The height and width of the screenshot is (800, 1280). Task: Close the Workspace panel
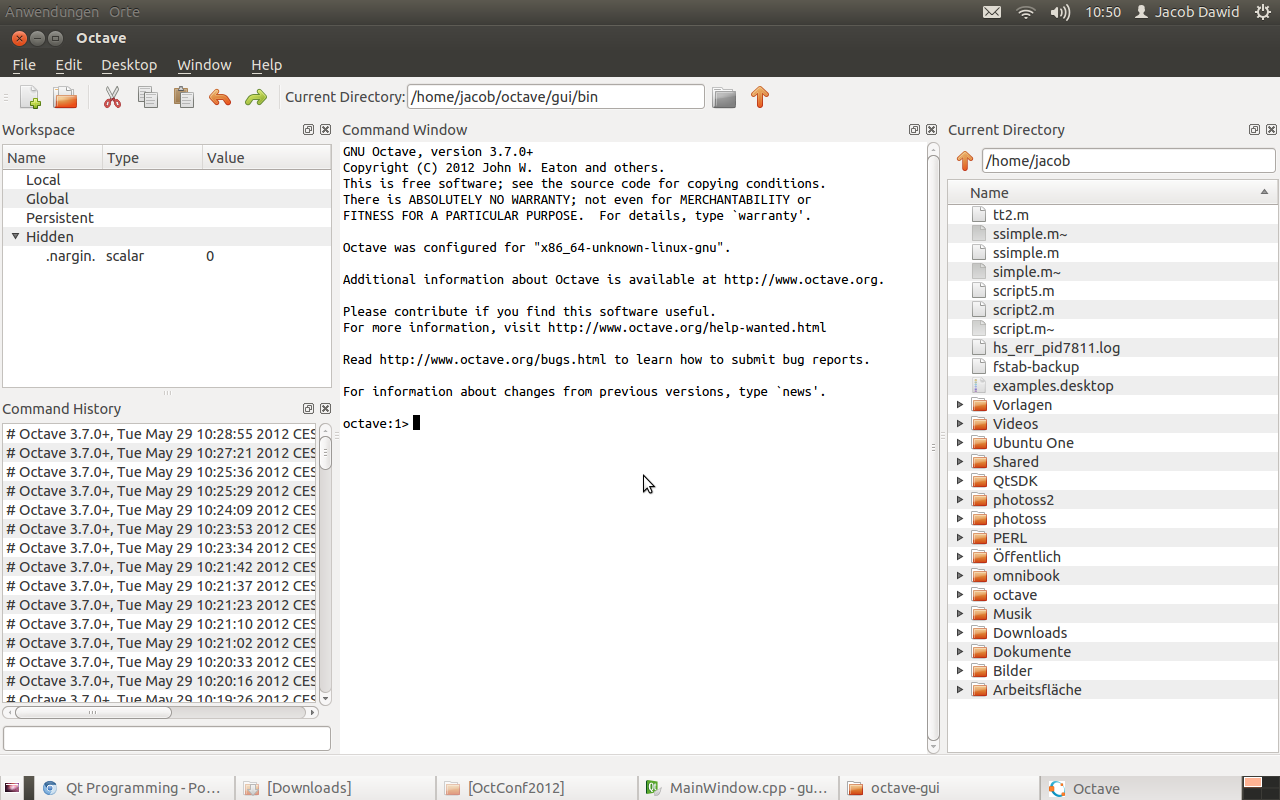325,130
